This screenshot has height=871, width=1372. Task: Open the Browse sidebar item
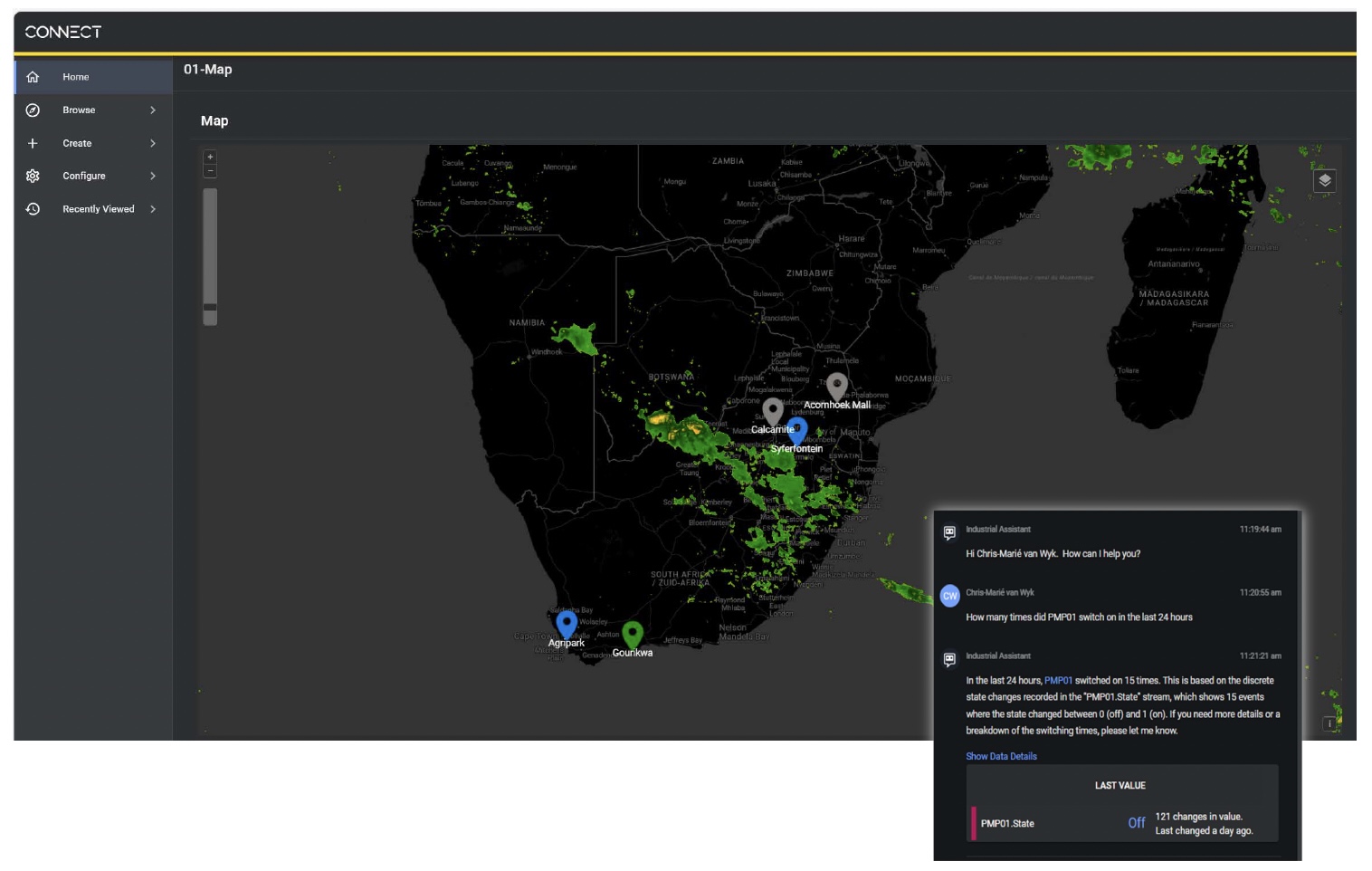(79, 110)
